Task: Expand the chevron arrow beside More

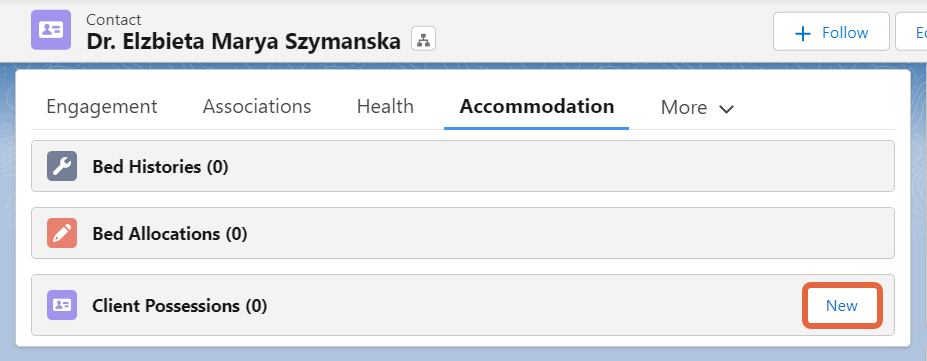Action: (x=726, y=109)
